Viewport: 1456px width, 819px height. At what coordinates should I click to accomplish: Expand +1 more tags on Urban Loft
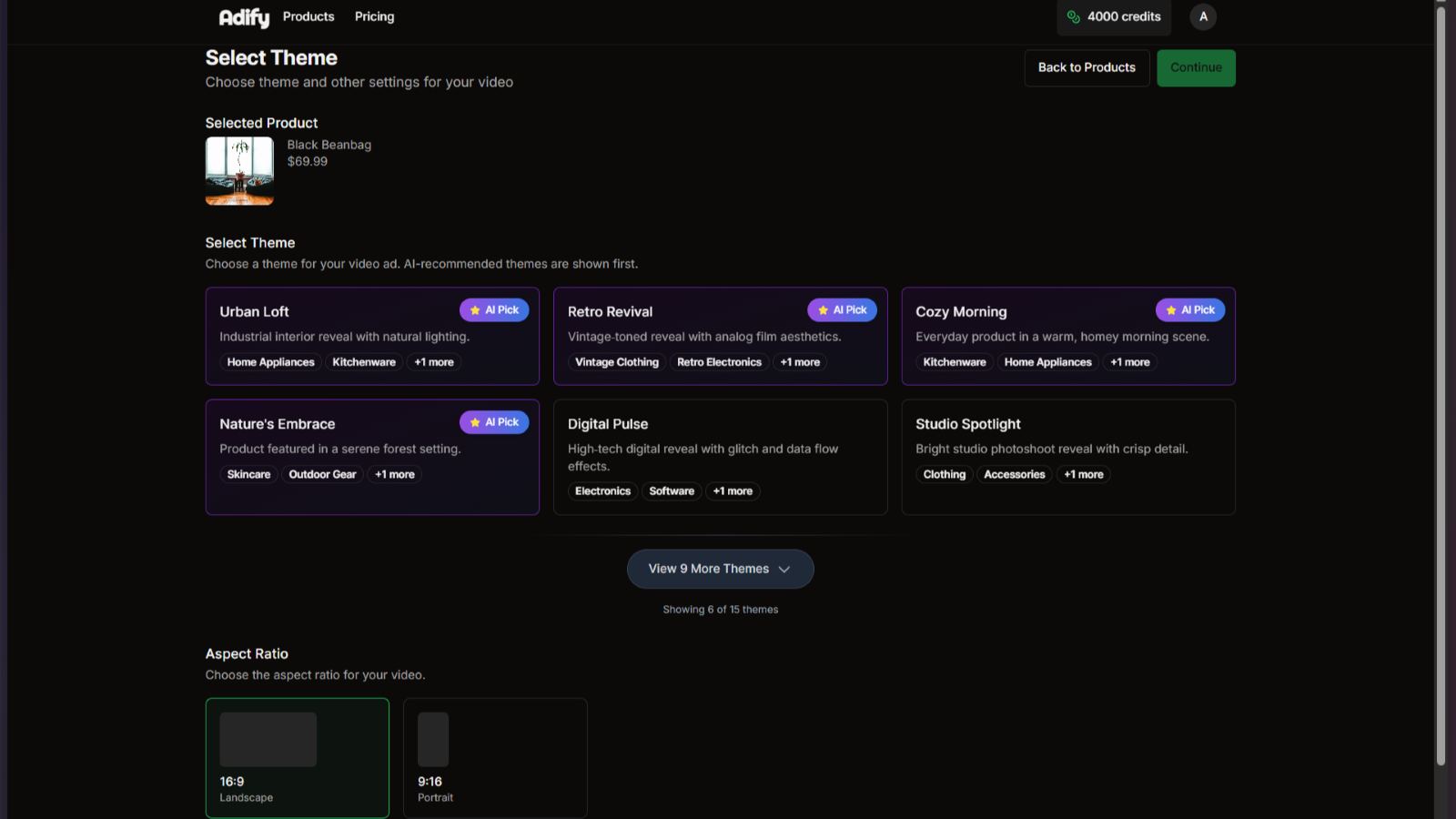click(x=434, y=362)
